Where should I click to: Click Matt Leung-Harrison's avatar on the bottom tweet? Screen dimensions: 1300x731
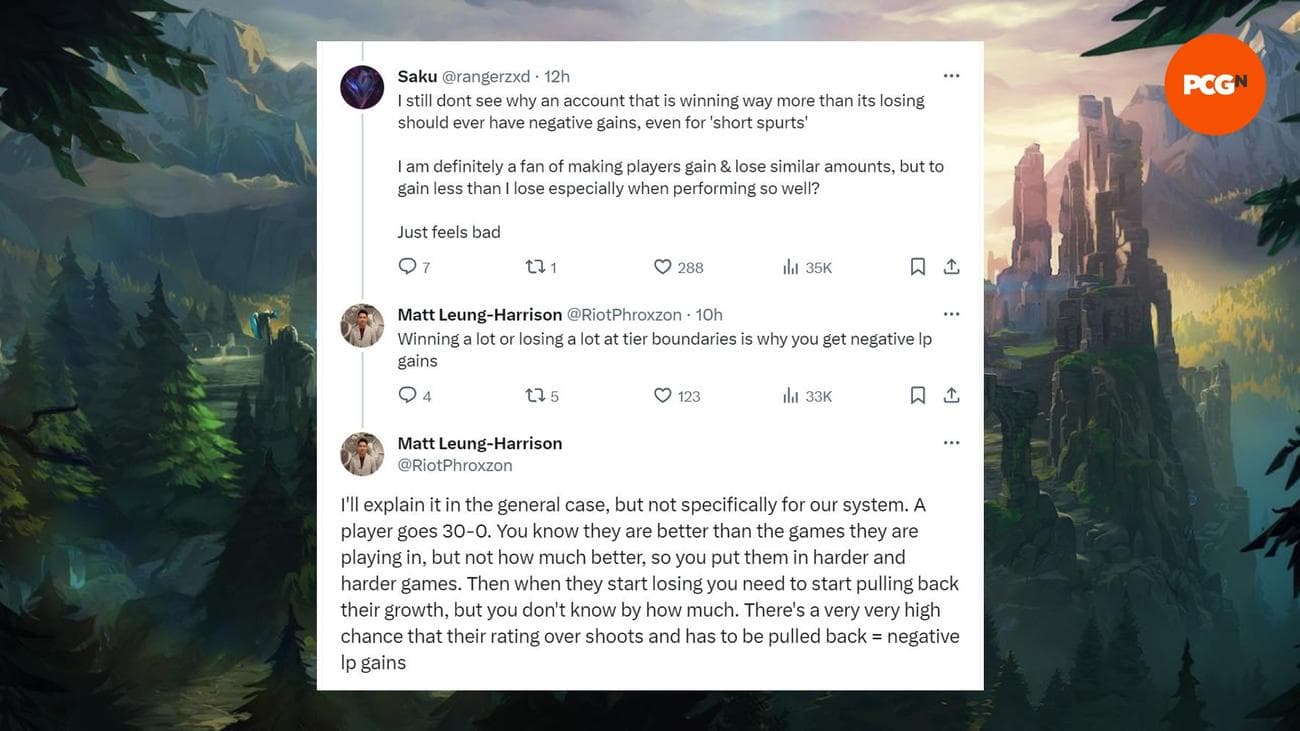[x=362, y=454]
